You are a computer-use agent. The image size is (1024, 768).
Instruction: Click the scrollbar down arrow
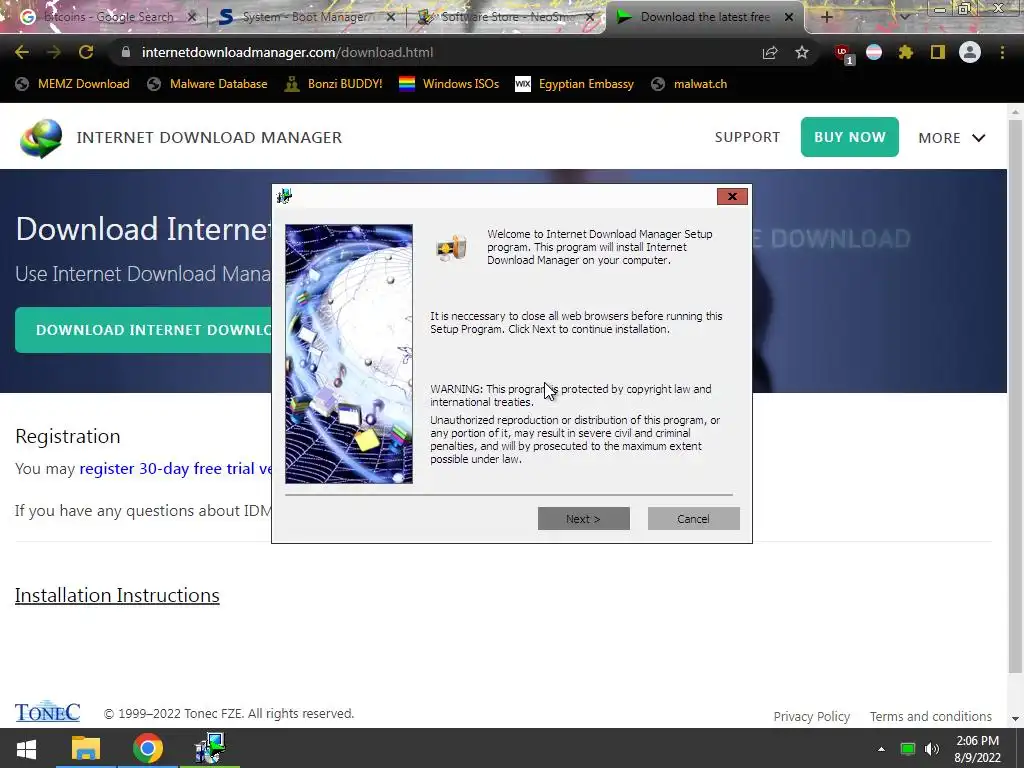[x=1015, y=718]
